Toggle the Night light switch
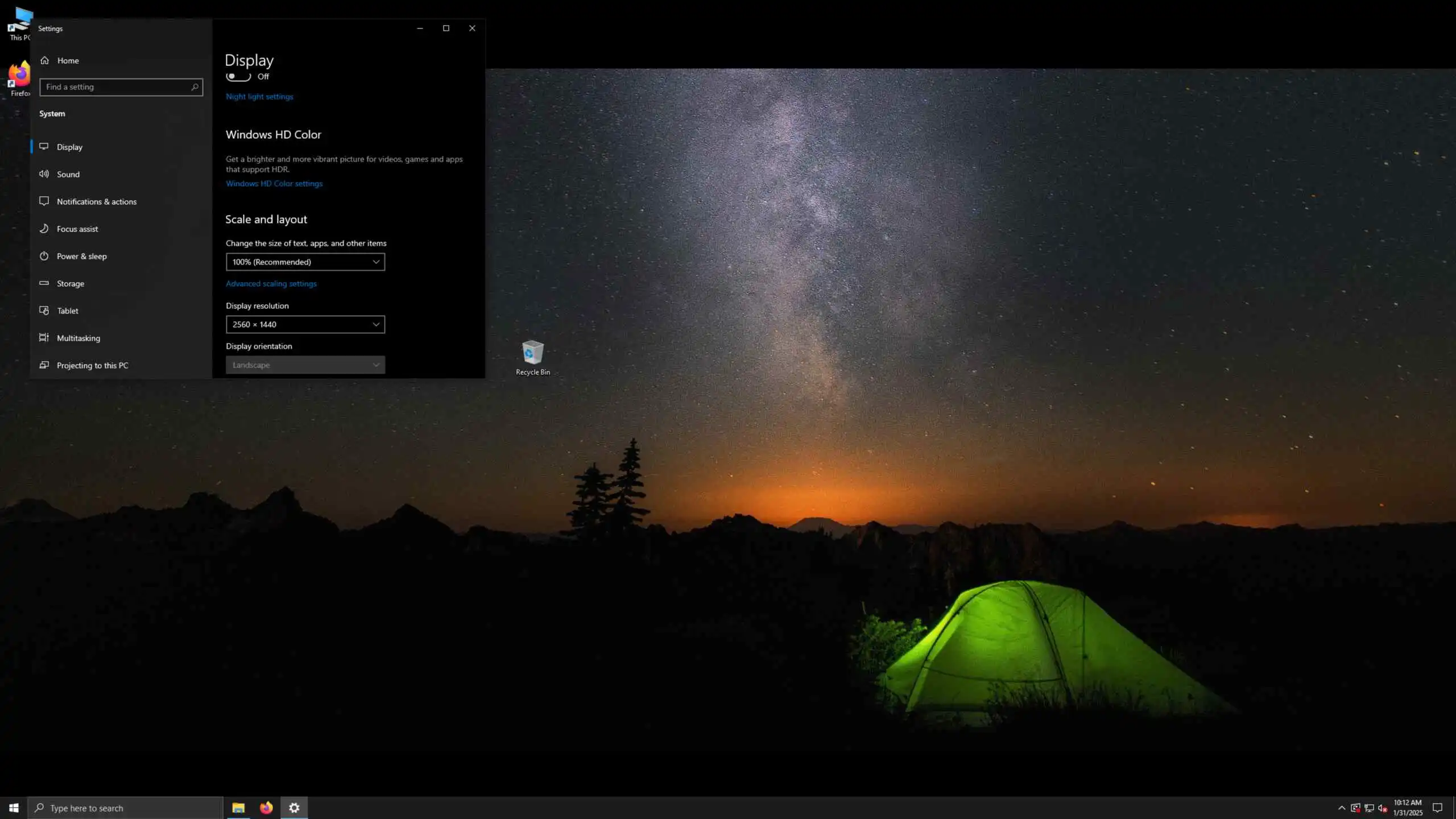1456x819 pixels. tap(238, 76)
